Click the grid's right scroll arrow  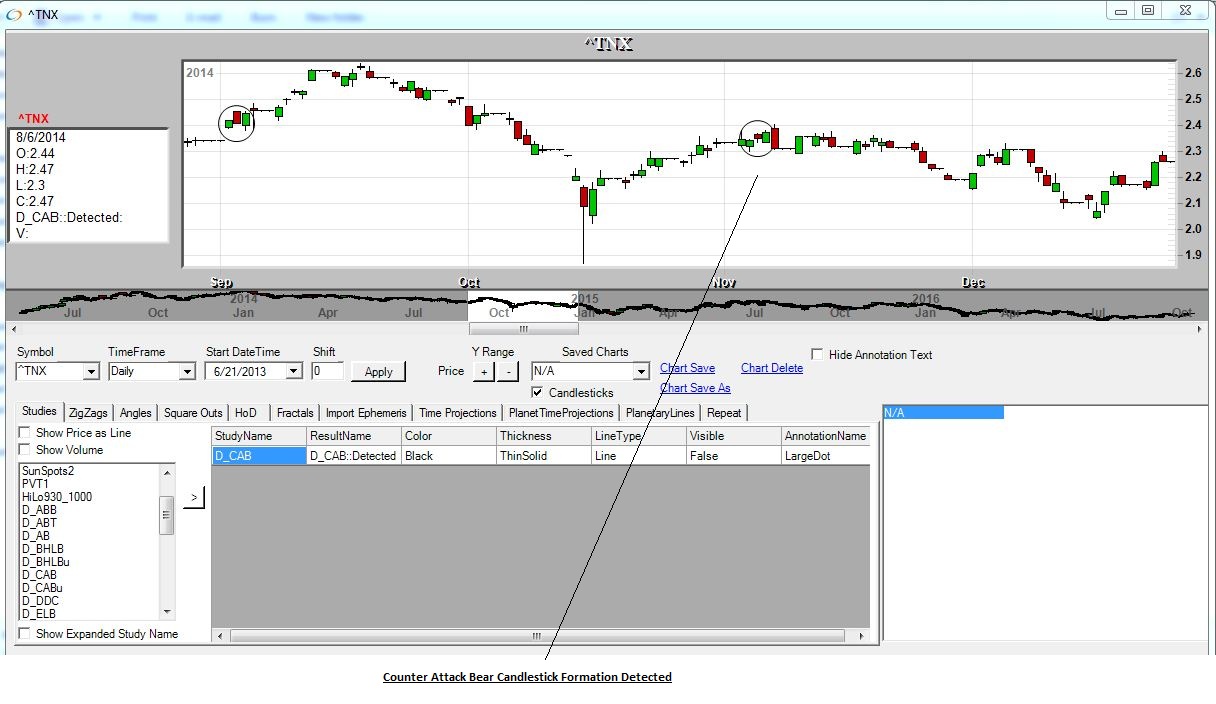[861, 636]
